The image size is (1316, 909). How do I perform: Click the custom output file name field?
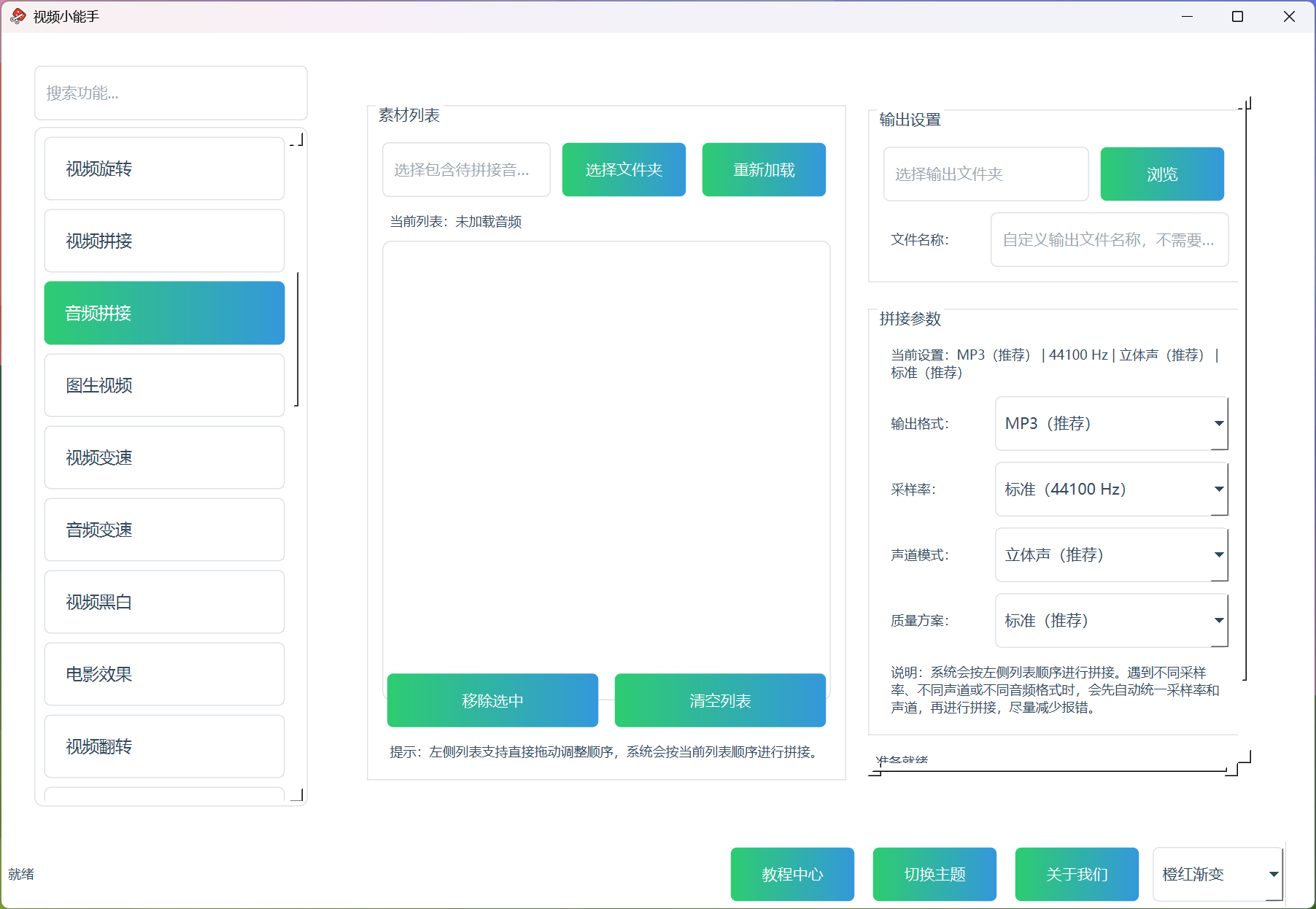pyautogui.click(x=1110, y=239)
